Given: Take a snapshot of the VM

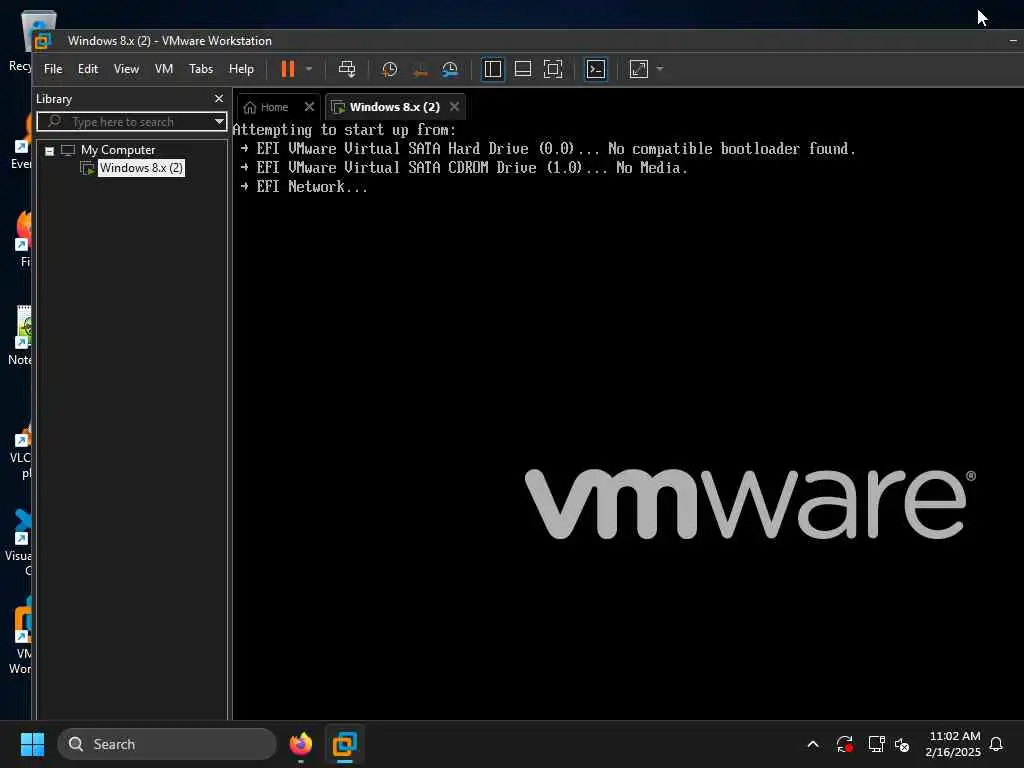Looking at the screenshot, I should click(389, 69).
